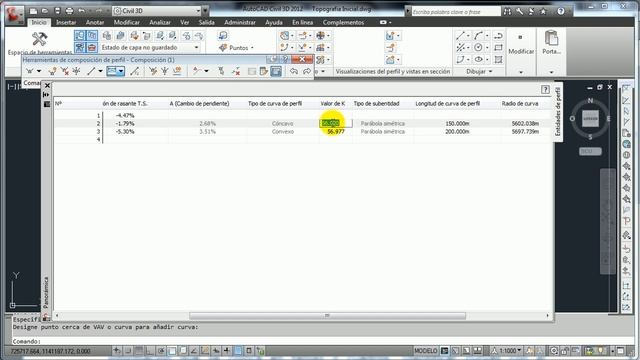Toggle the grid display in status bar
The image size is (640, 360).
pos(139,351)
